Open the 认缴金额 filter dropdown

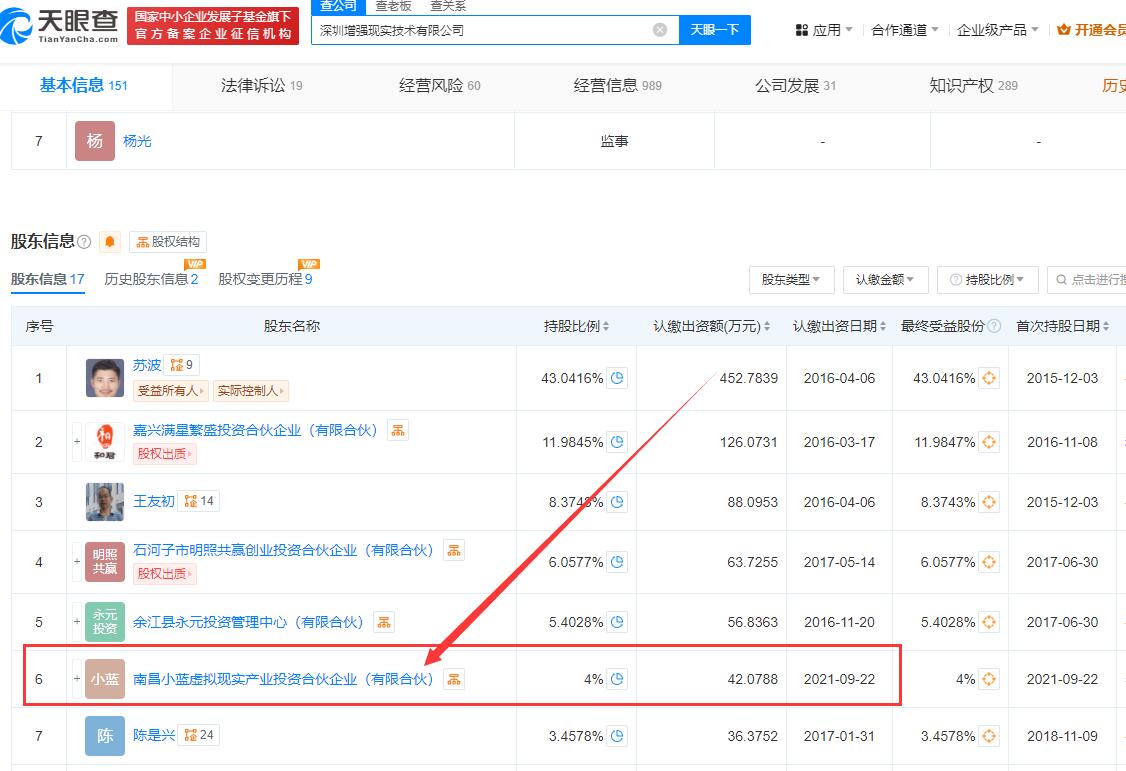point(885,280)
